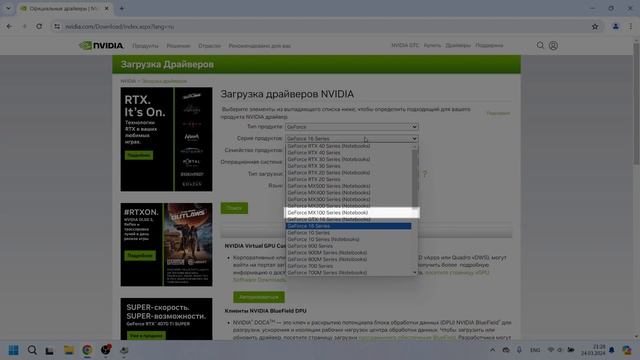
Task: Click the green Авторизоваться button
Action: [259, 297]
